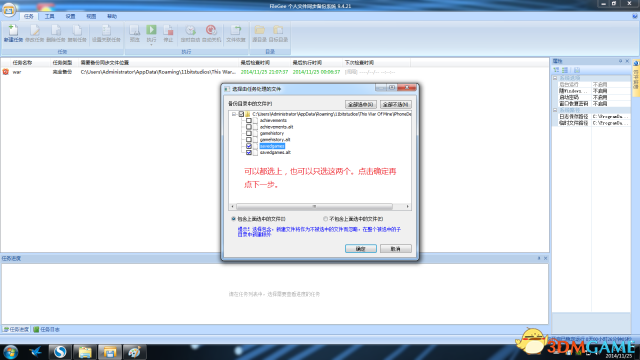Open the 工具 menu tab
This screenshot has width=640, height=360.
tap(49, 16)
